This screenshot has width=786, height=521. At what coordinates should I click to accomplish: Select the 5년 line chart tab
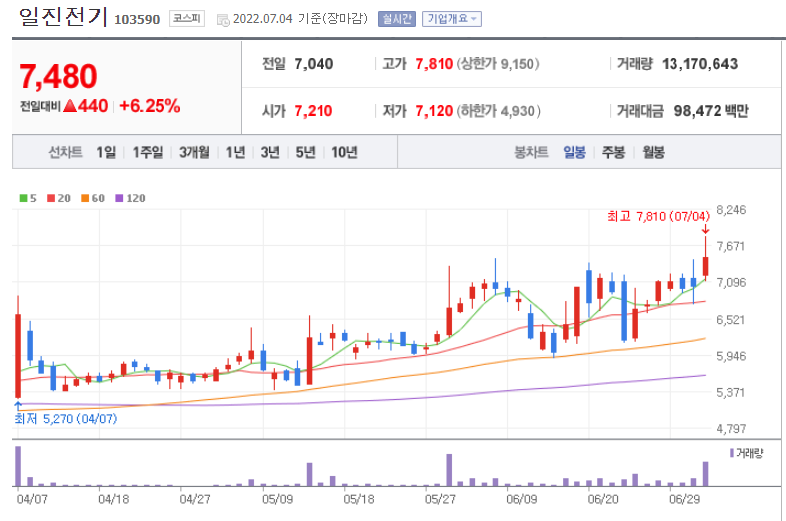click(305, 152)
